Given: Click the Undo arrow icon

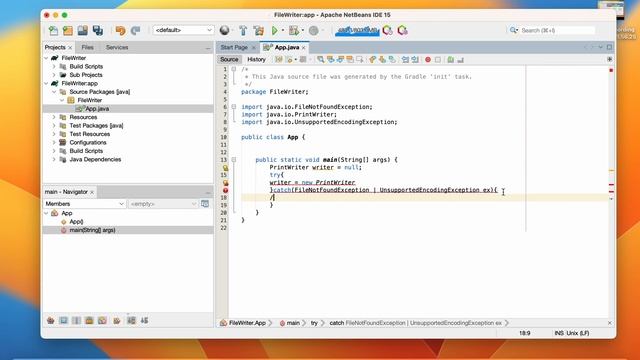Looking at the screenshot, I should point(120,30).
